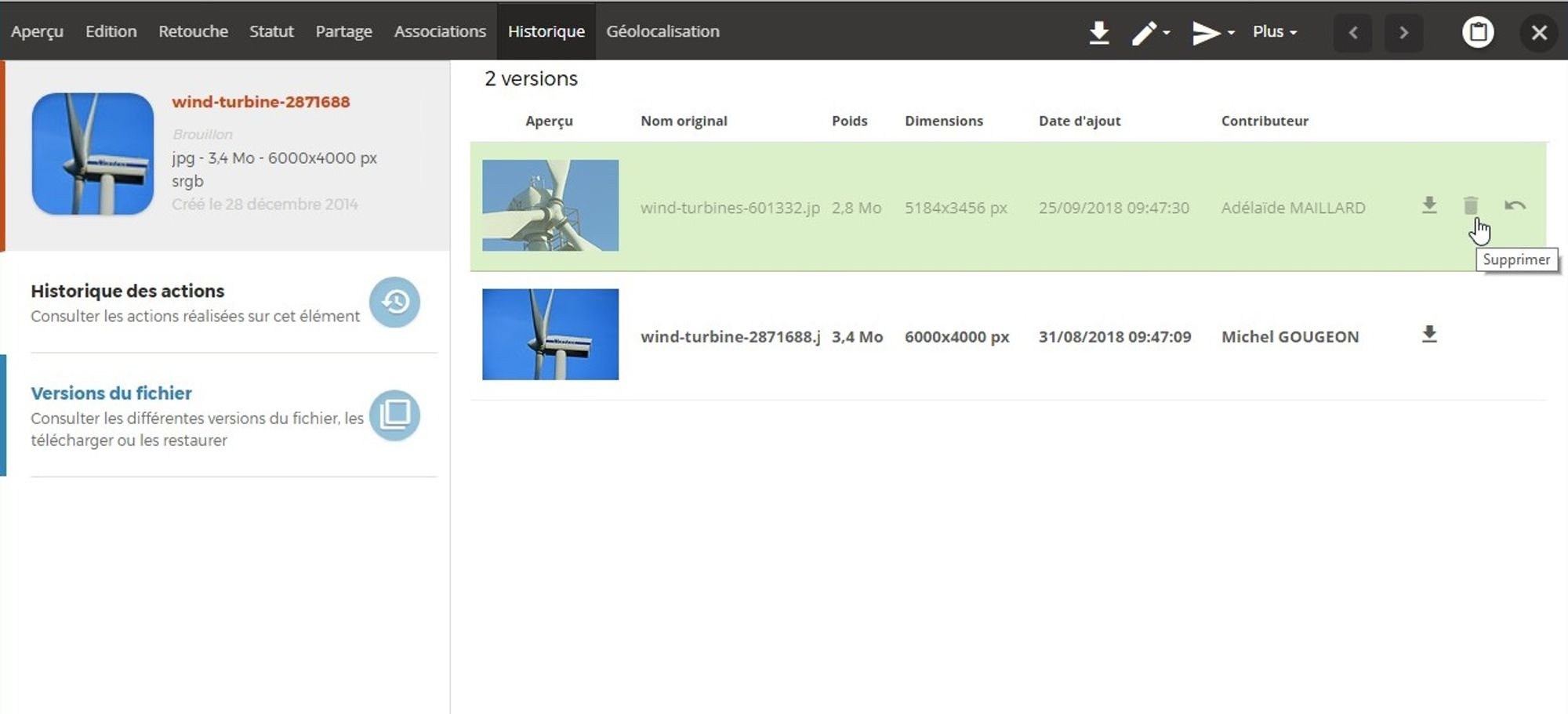Open the send arrow dropdown
Screen dimensions: 1568x714
[x=1212, y=32]
